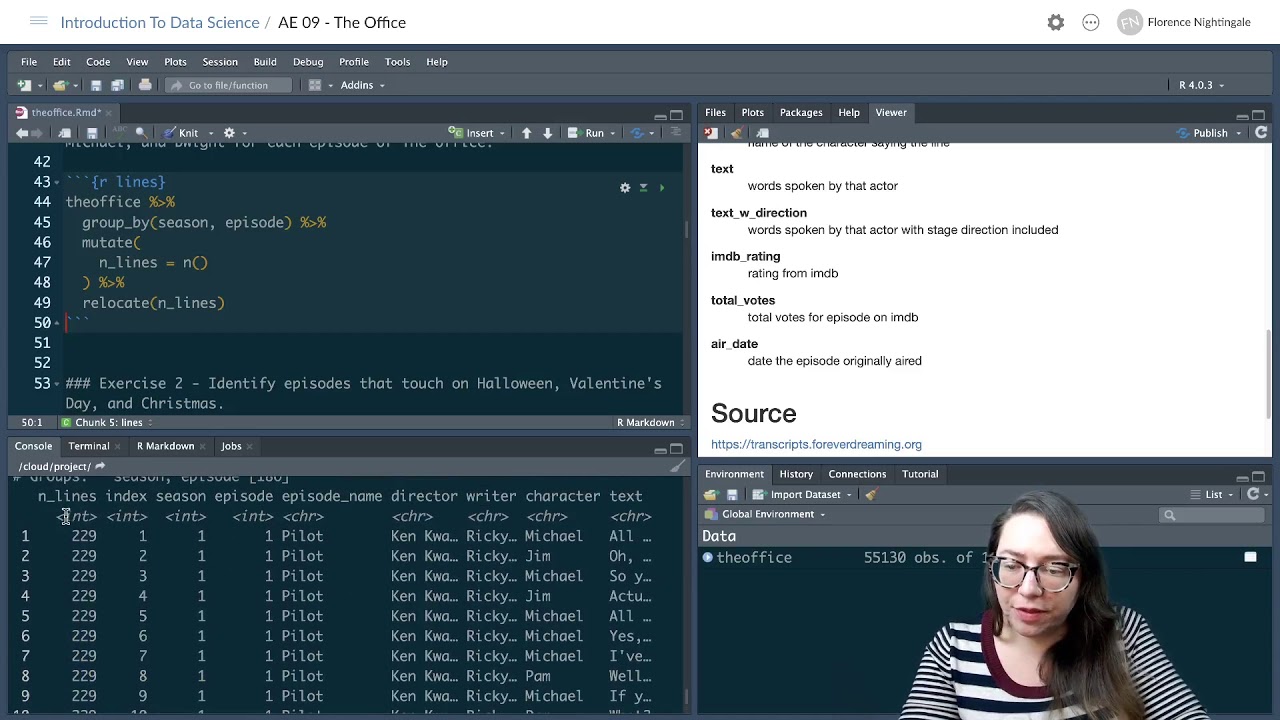This screenshot has width=1280, height=720.
Task: Open the R Markdown file type selector
Action: coord(650,422)
